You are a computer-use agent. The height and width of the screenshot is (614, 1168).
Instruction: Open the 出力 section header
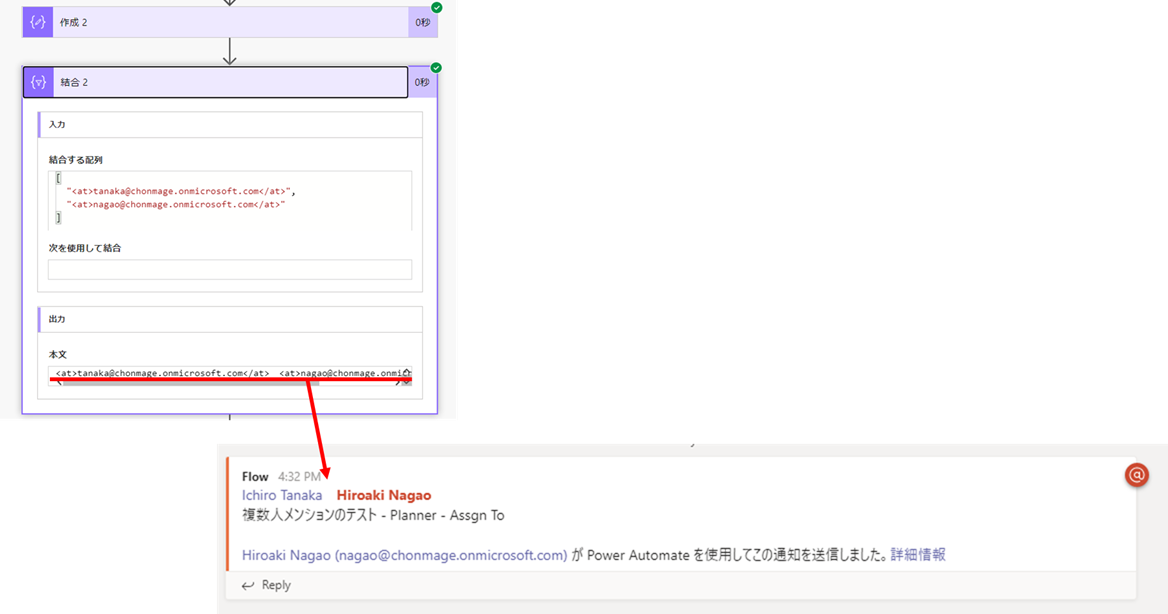[230, 319]
